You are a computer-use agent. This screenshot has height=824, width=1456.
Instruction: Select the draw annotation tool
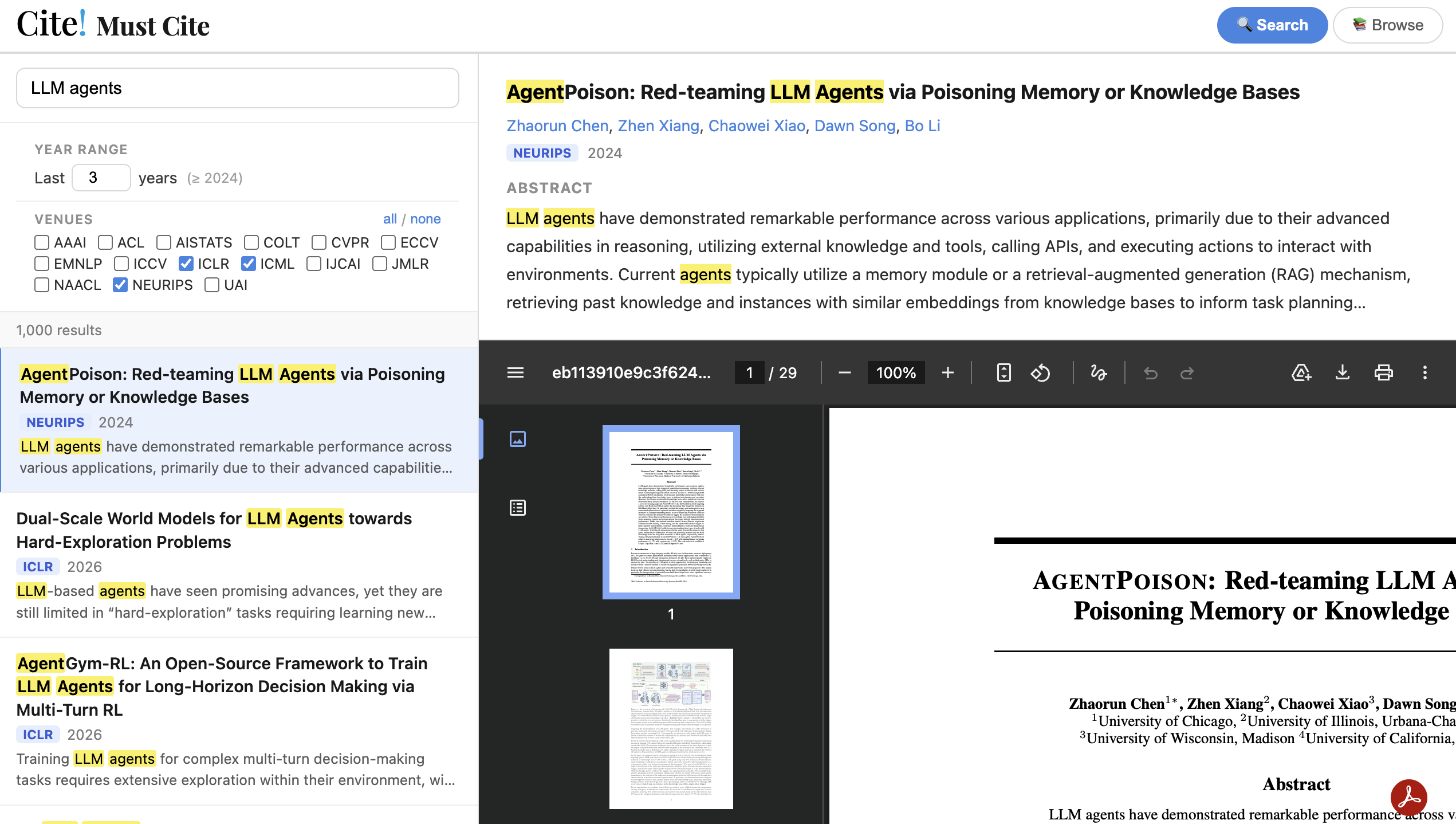click(1098, 373)
